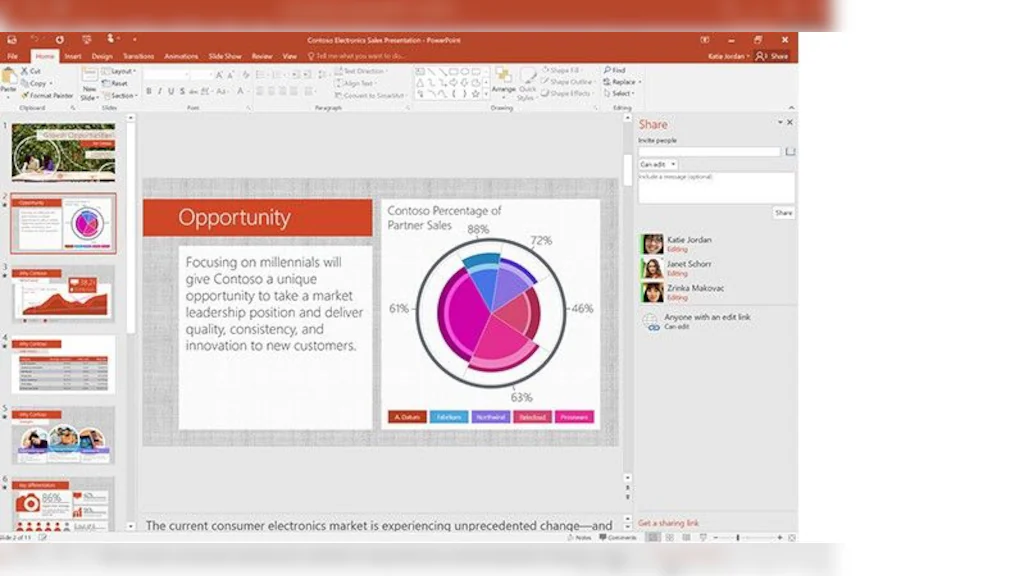Click the Cut scissors command
Viewport: 1024px width, 576px height.
[x=31, y=71]
